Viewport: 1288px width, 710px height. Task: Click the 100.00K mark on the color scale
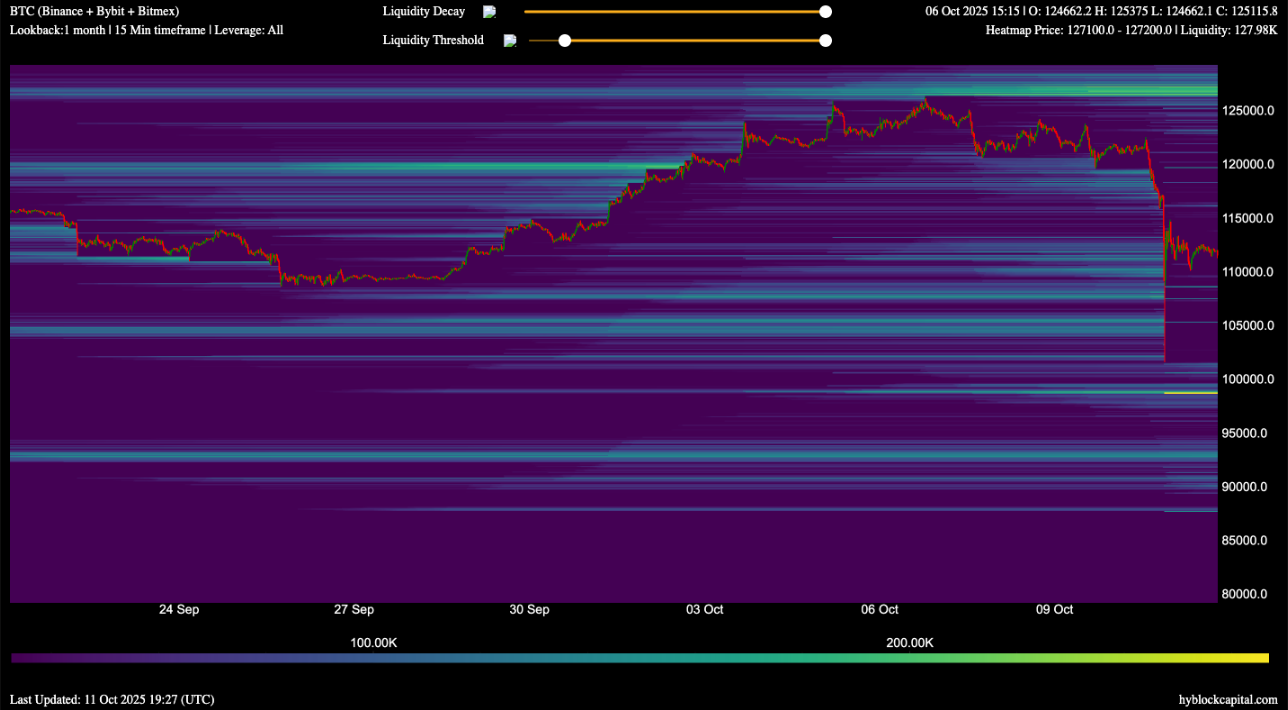click(x=373, y=642)
